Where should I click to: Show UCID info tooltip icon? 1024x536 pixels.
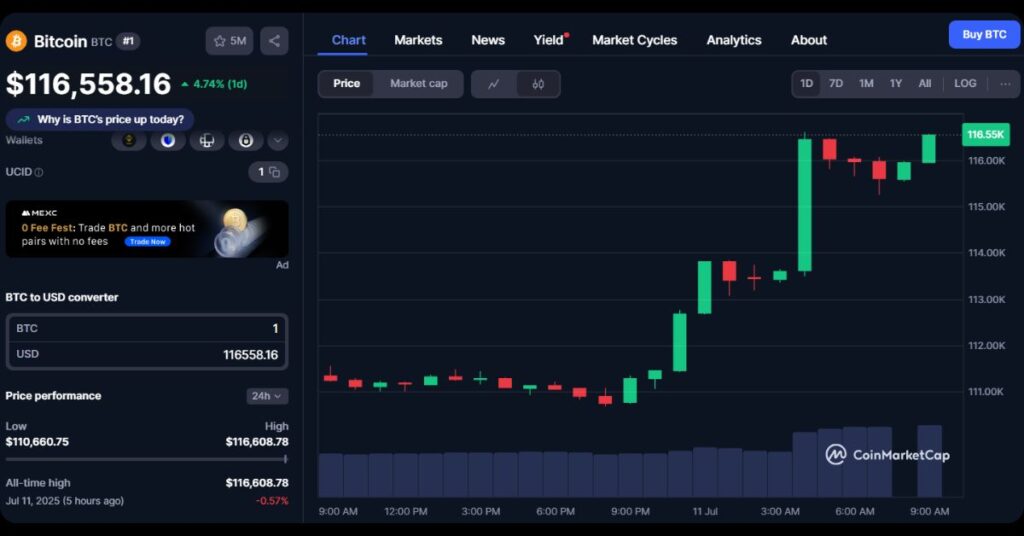[x=39, y=172]
